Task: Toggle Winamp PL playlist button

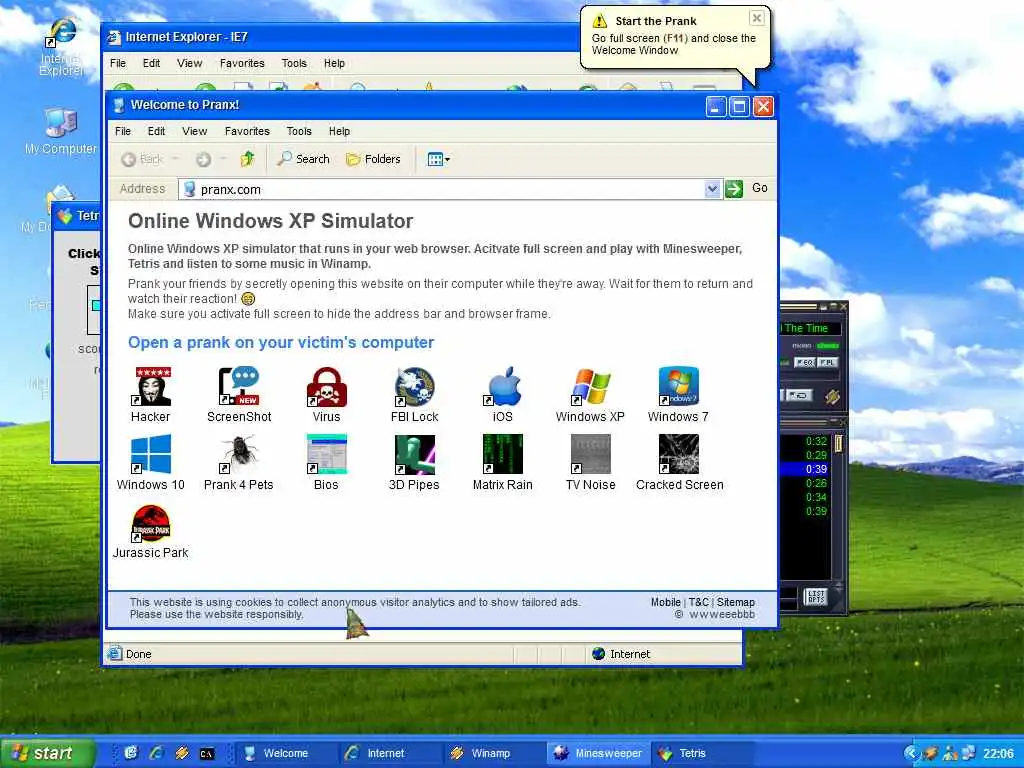Action: (x=827, y=362)
